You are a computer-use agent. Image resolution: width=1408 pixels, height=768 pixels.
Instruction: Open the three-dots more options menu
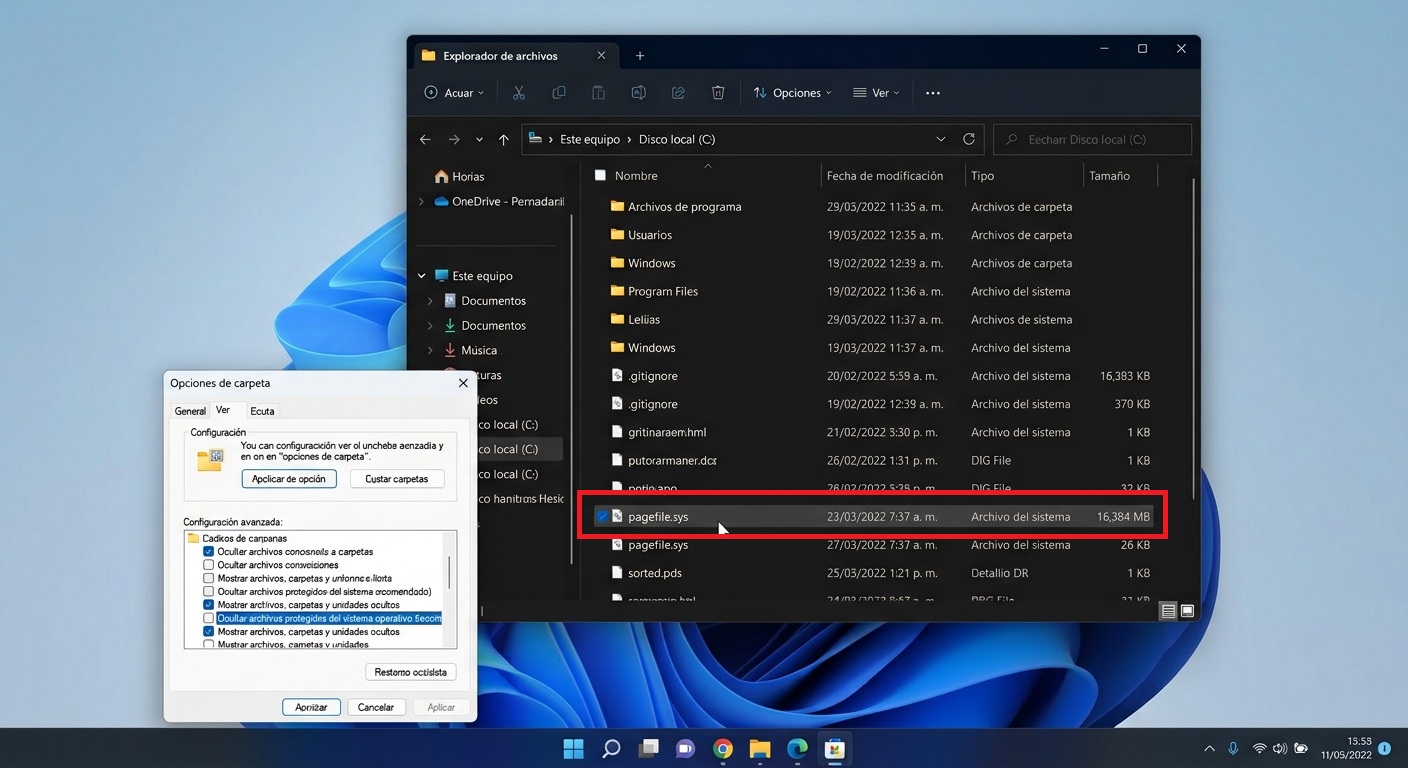[933, 93]
